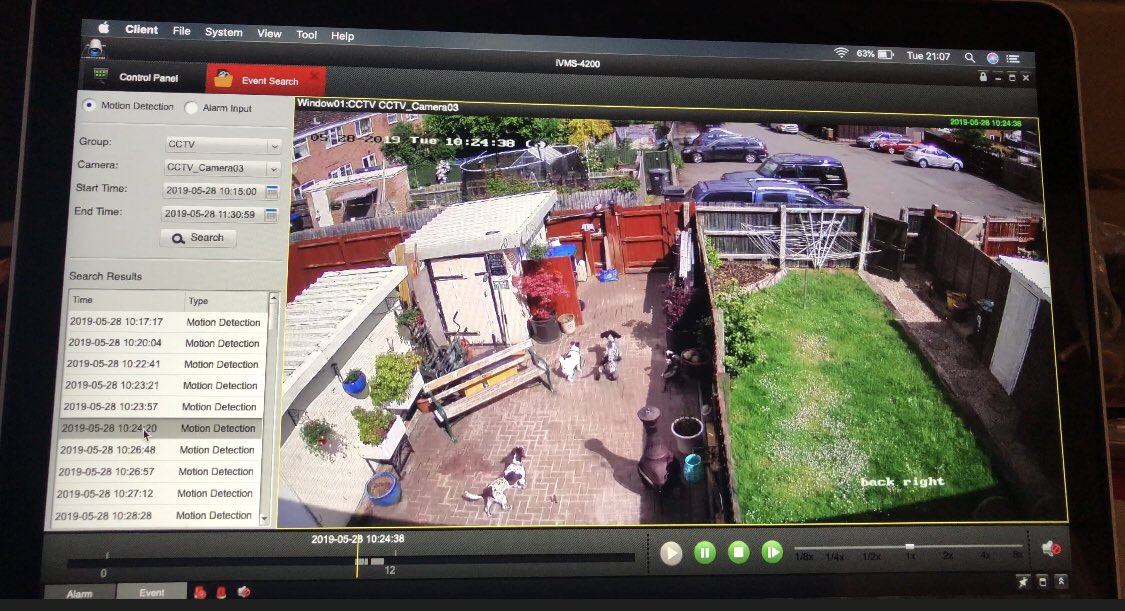
Task: Select the 10:22:41 motion event
Action: pos(164,364)
